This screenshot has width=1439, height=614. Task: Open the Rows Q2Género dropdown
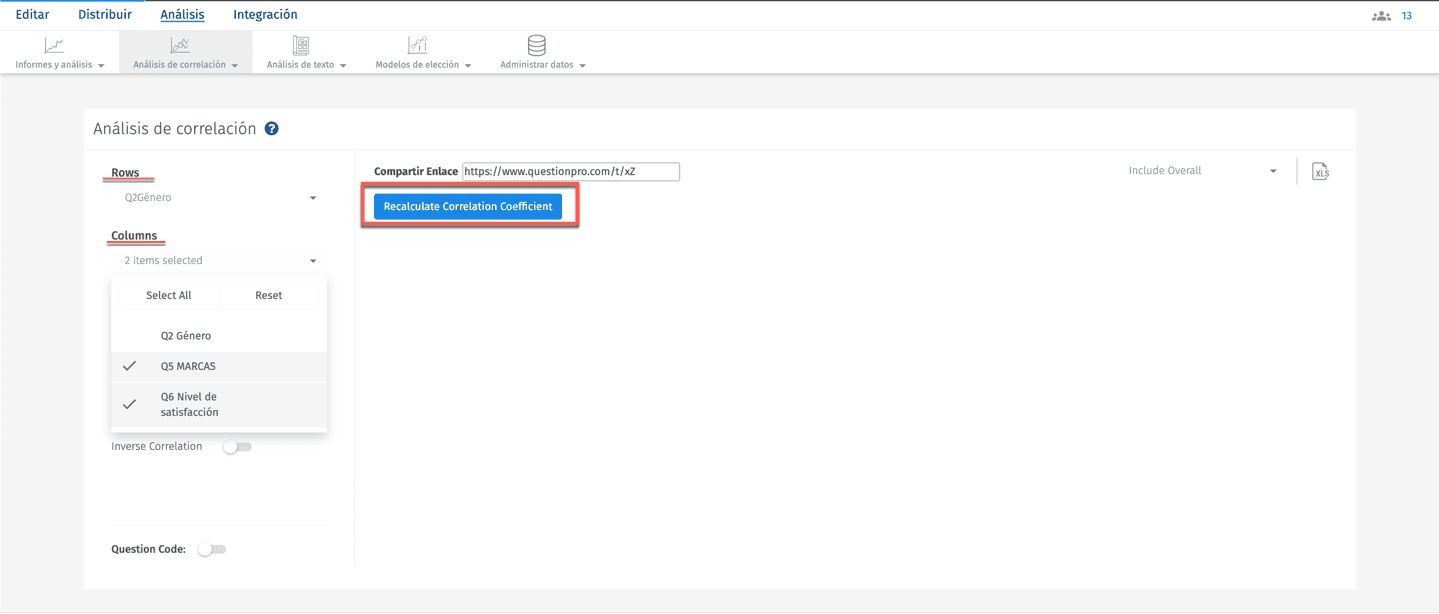[218, 197]
